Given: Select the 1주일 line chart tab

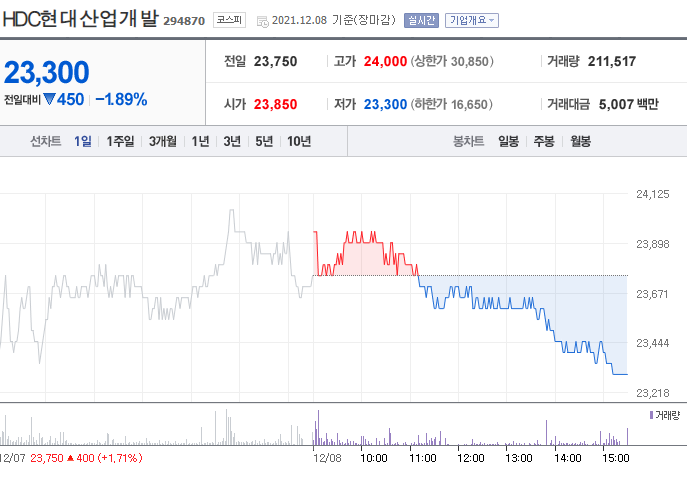Looking at the screenshot, I should [120, 141].
